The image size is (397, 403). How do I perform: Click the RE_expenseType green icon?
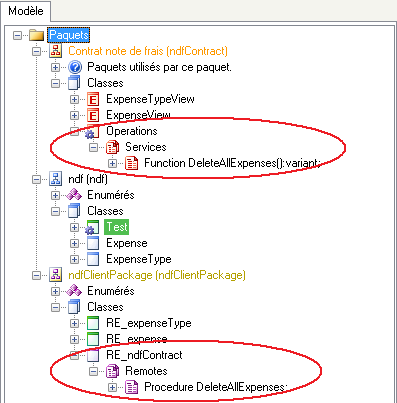[x=93, y=323]
